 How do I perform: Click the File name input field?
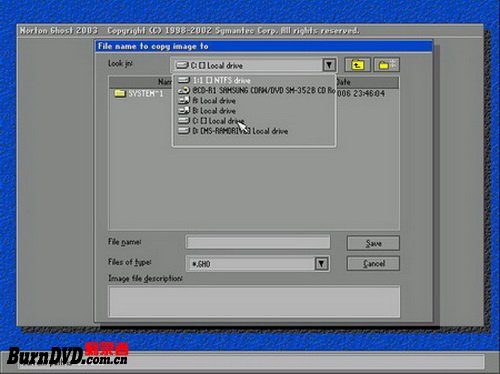pos(258,242)
